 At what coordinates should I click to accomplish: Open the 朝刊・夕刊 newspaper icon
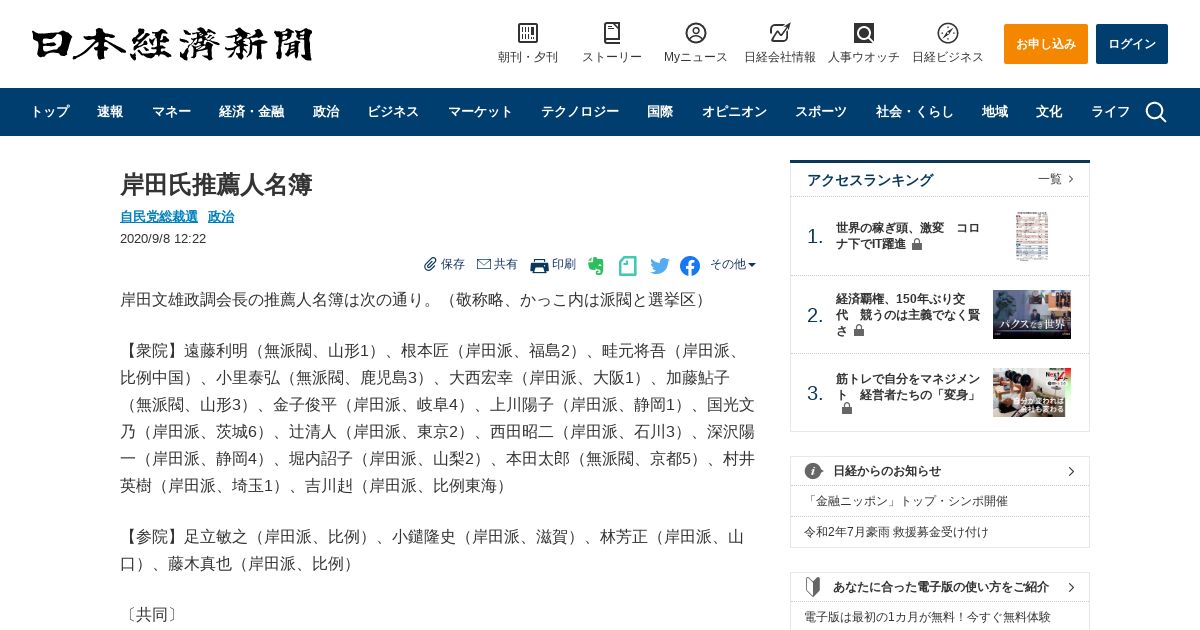click(528, 33)
